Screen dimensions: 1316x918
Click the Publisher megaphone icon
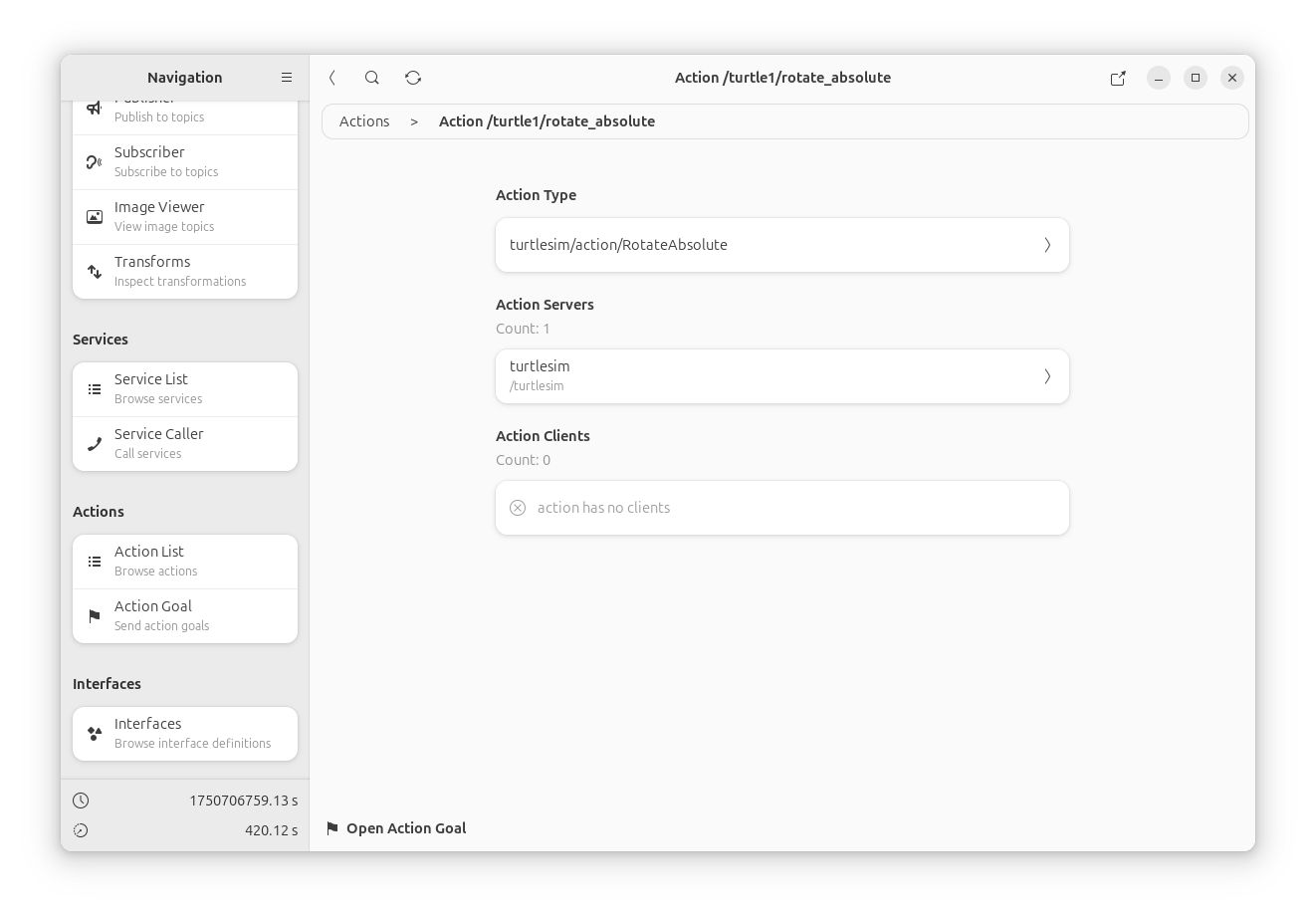tap(95, 108)
